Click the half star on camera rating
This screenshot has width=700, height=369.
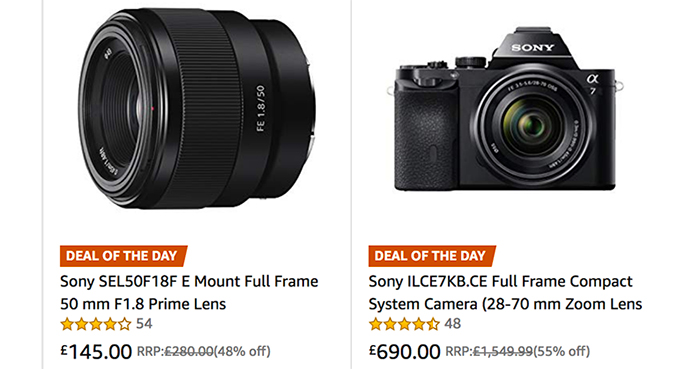(433, 324)
